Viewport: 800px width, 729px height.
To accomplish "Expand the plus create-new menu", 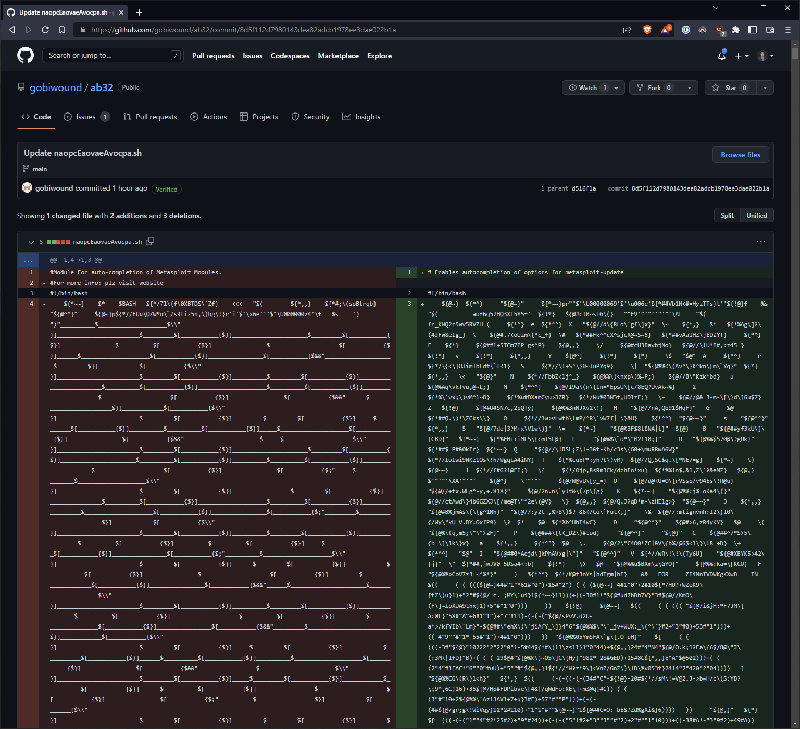I will (741, 56).
